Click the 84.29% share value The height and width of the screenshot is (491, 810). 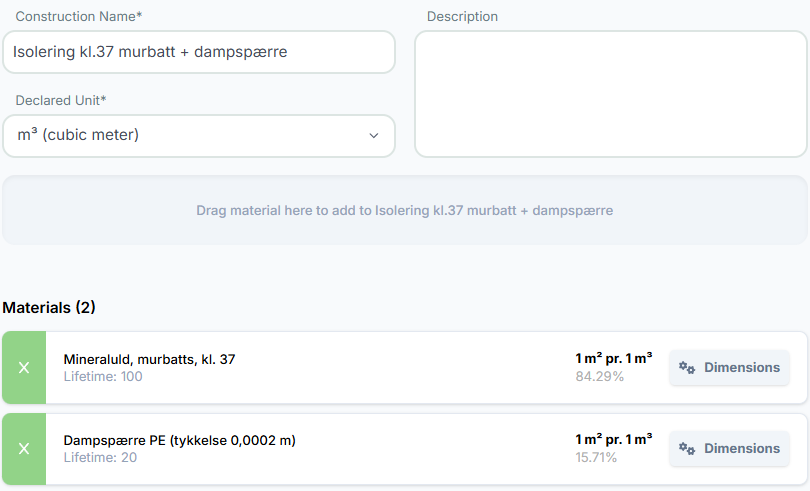tap(600, 377)
